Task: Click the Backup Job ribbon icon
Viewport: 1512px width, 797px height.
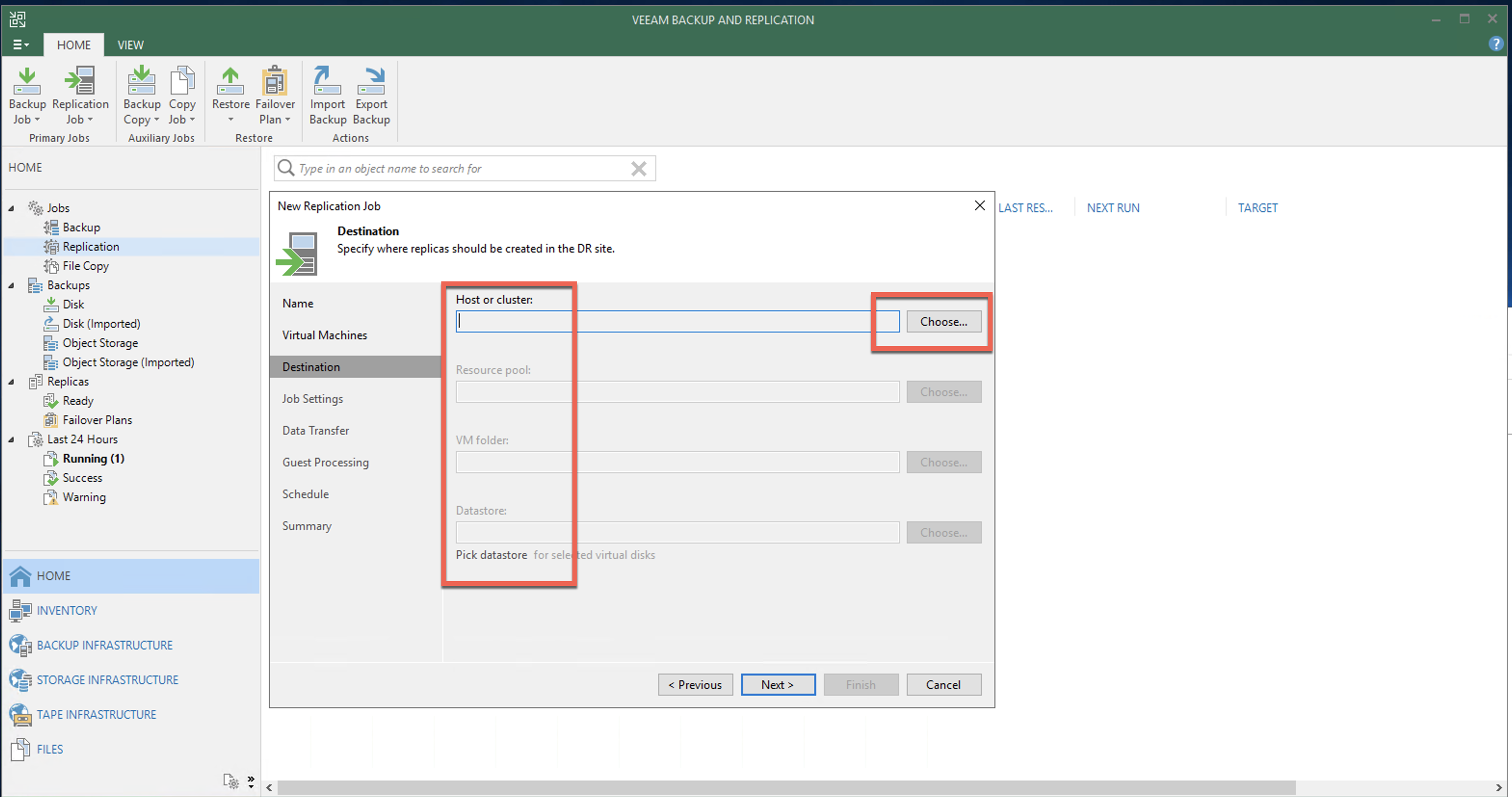Action: point(27,82)
